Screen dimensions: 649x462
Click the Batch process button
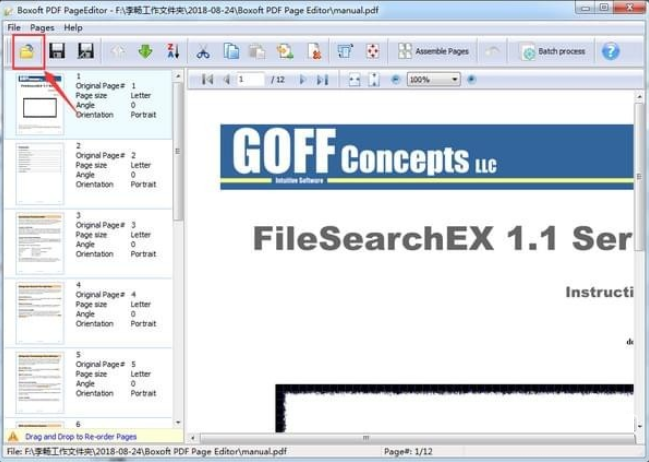click(x=553, y=51)
